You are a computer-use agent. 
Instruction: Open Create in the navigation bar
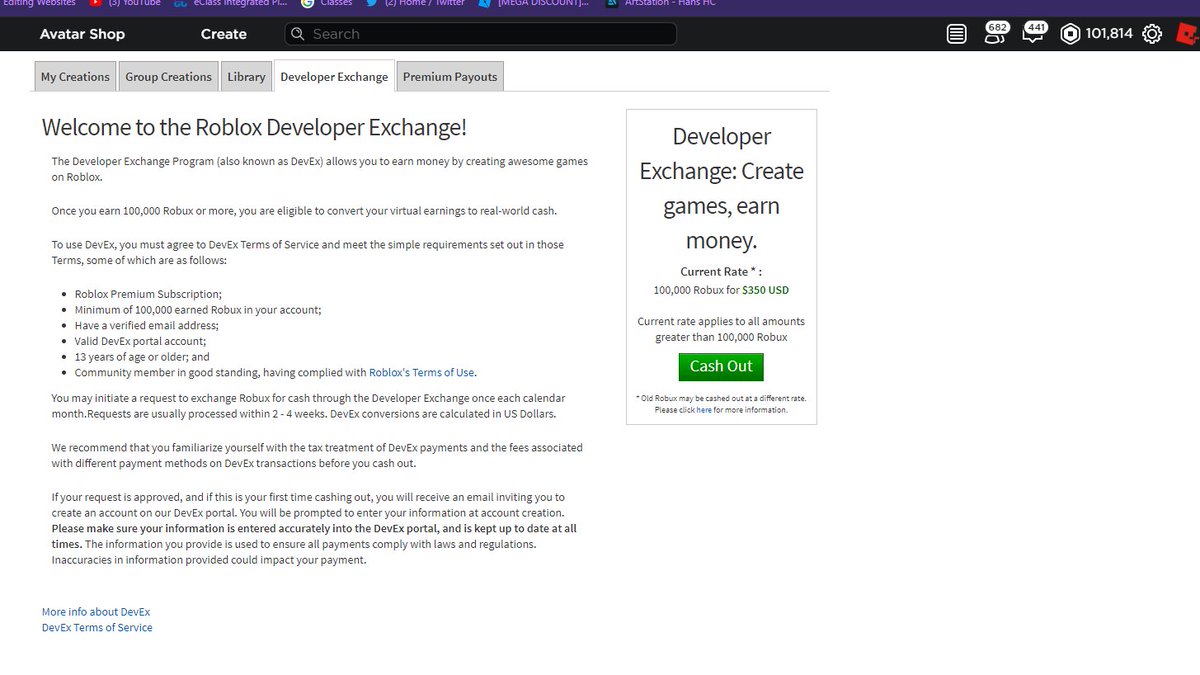coord(224,34)
